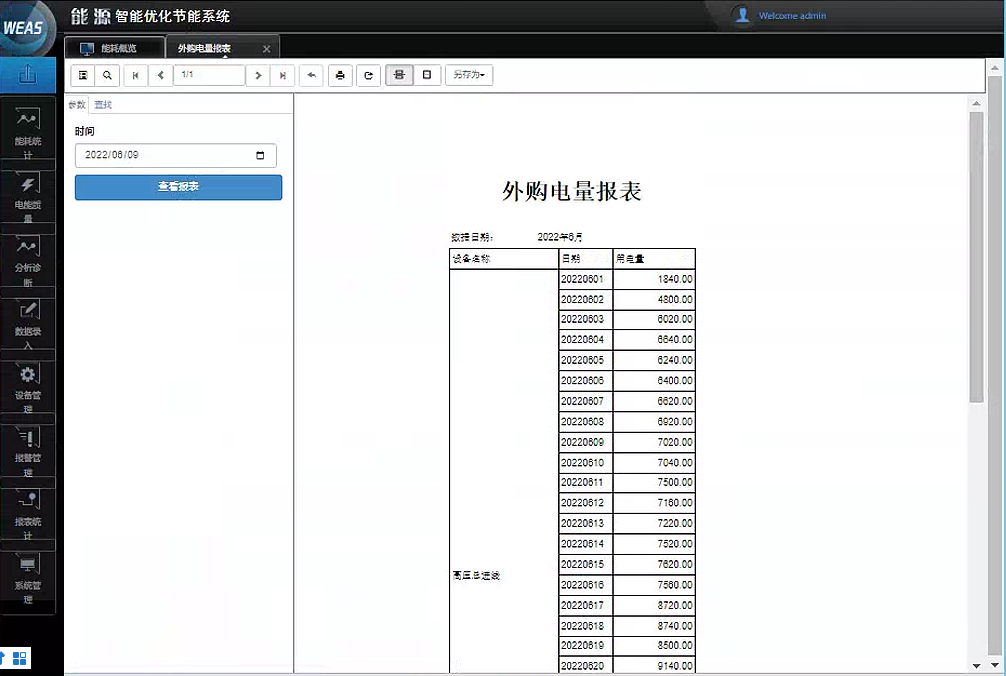Click the 查看报表 button
The image size is (1006, 676).
click(178, 187)
